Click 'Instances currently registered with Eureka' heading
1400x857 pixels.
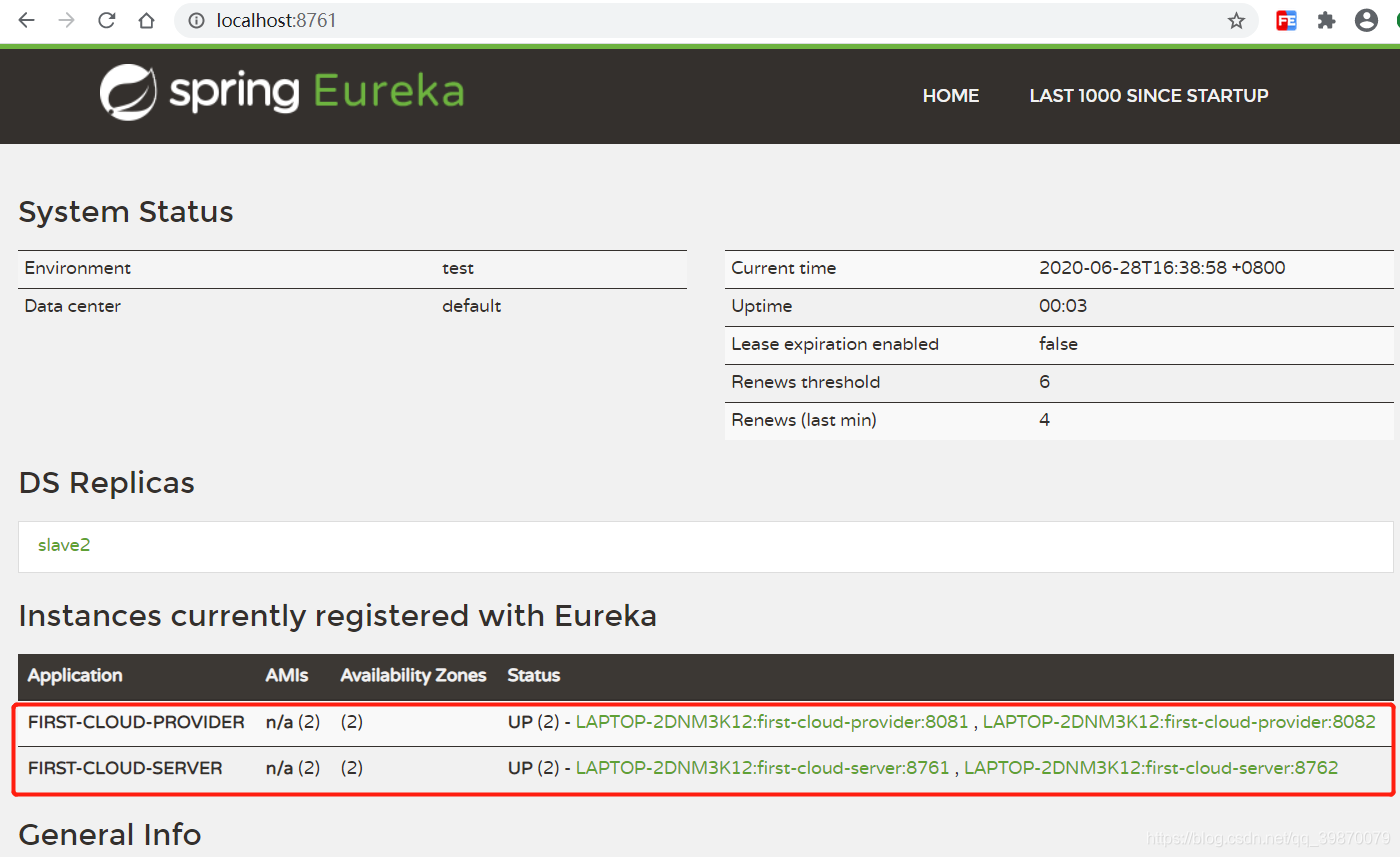click(338, 616)
